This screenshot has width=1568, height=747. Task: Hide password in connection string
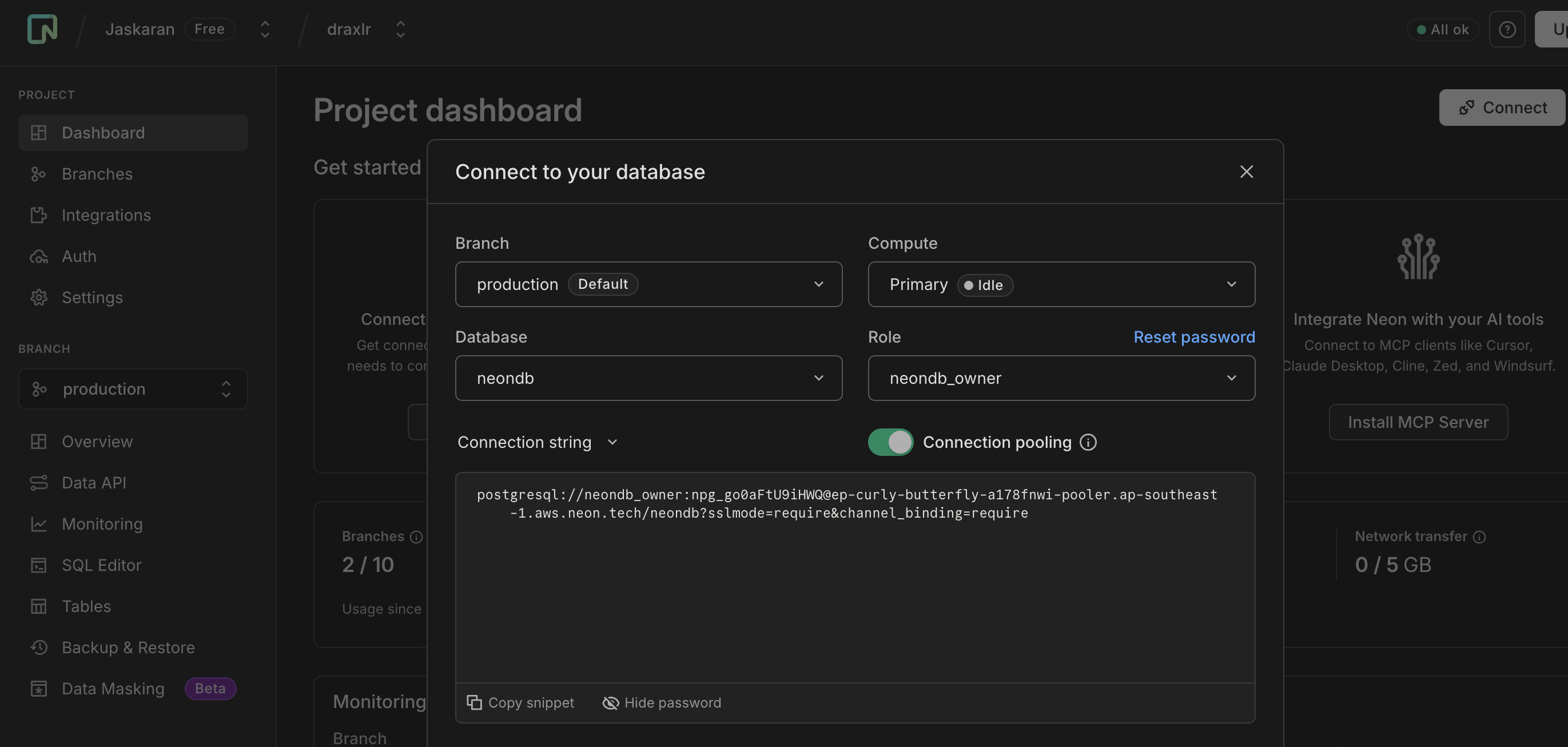pos(662,702)
